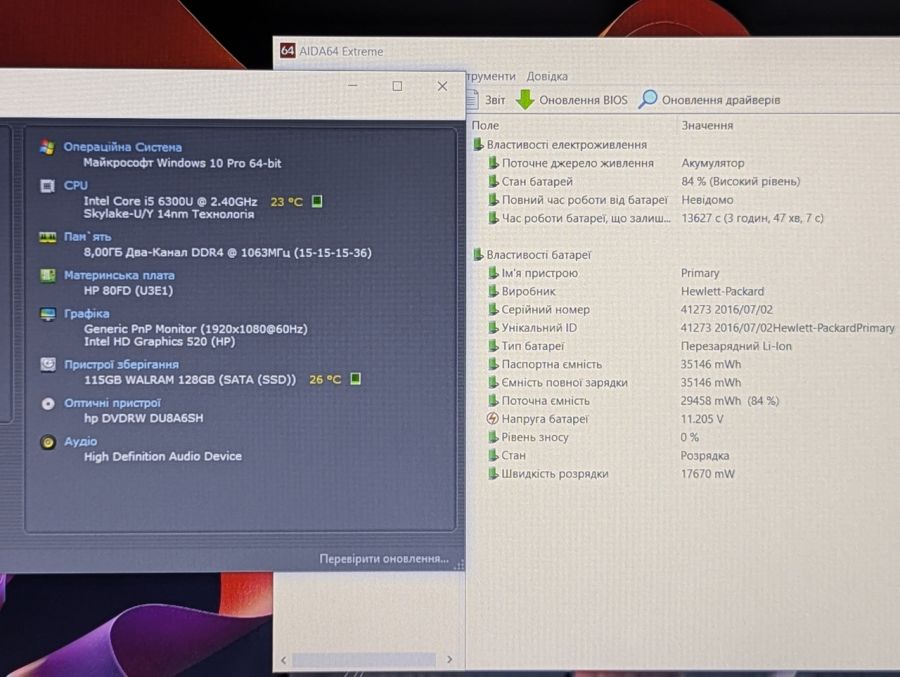Click the horizontal scrollbar thumb in AIDA64
This screenshot has height=677, width=900.
(x=364, y=660)
